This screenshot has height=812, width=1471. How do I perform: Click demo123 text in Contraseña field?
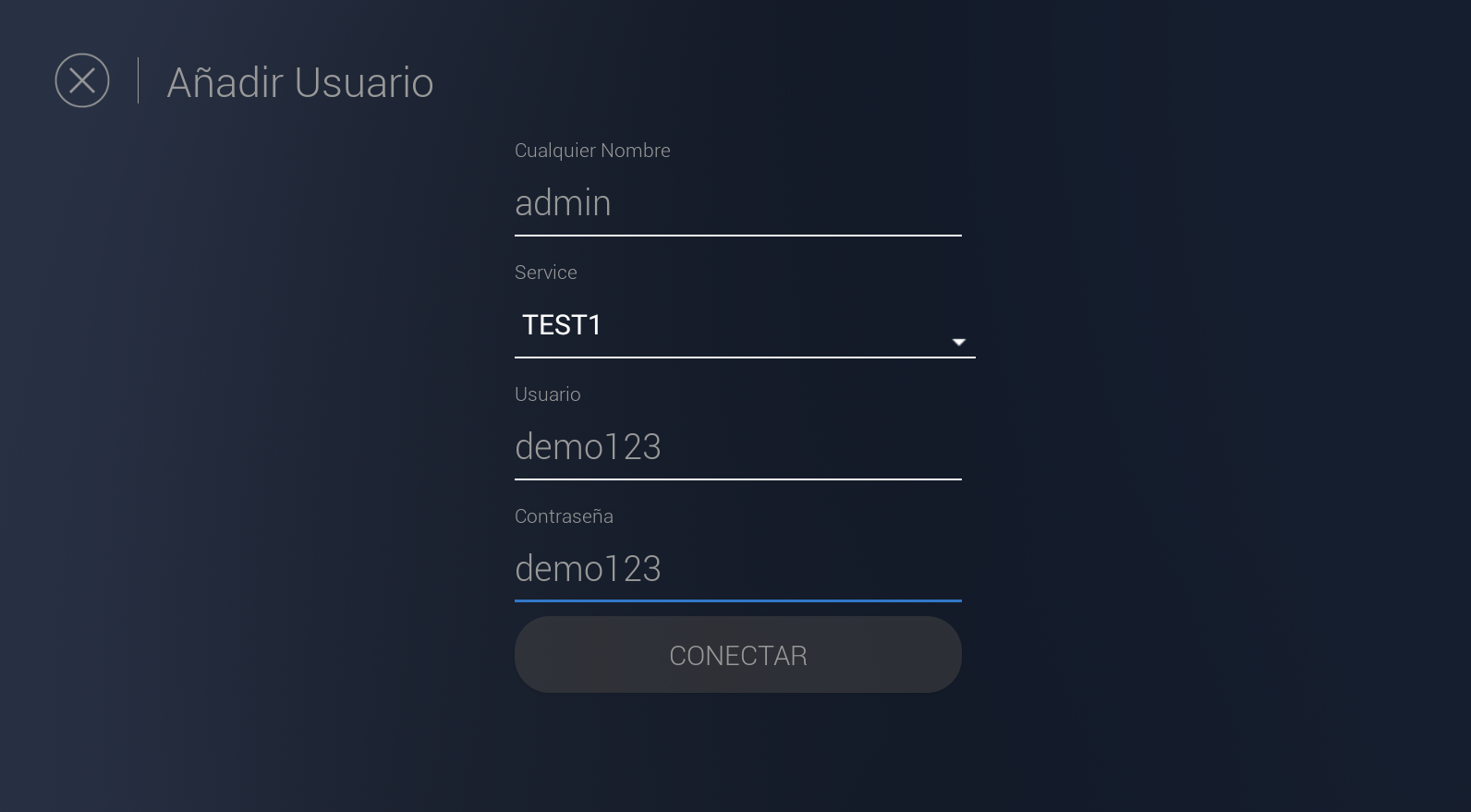point(588,569)
